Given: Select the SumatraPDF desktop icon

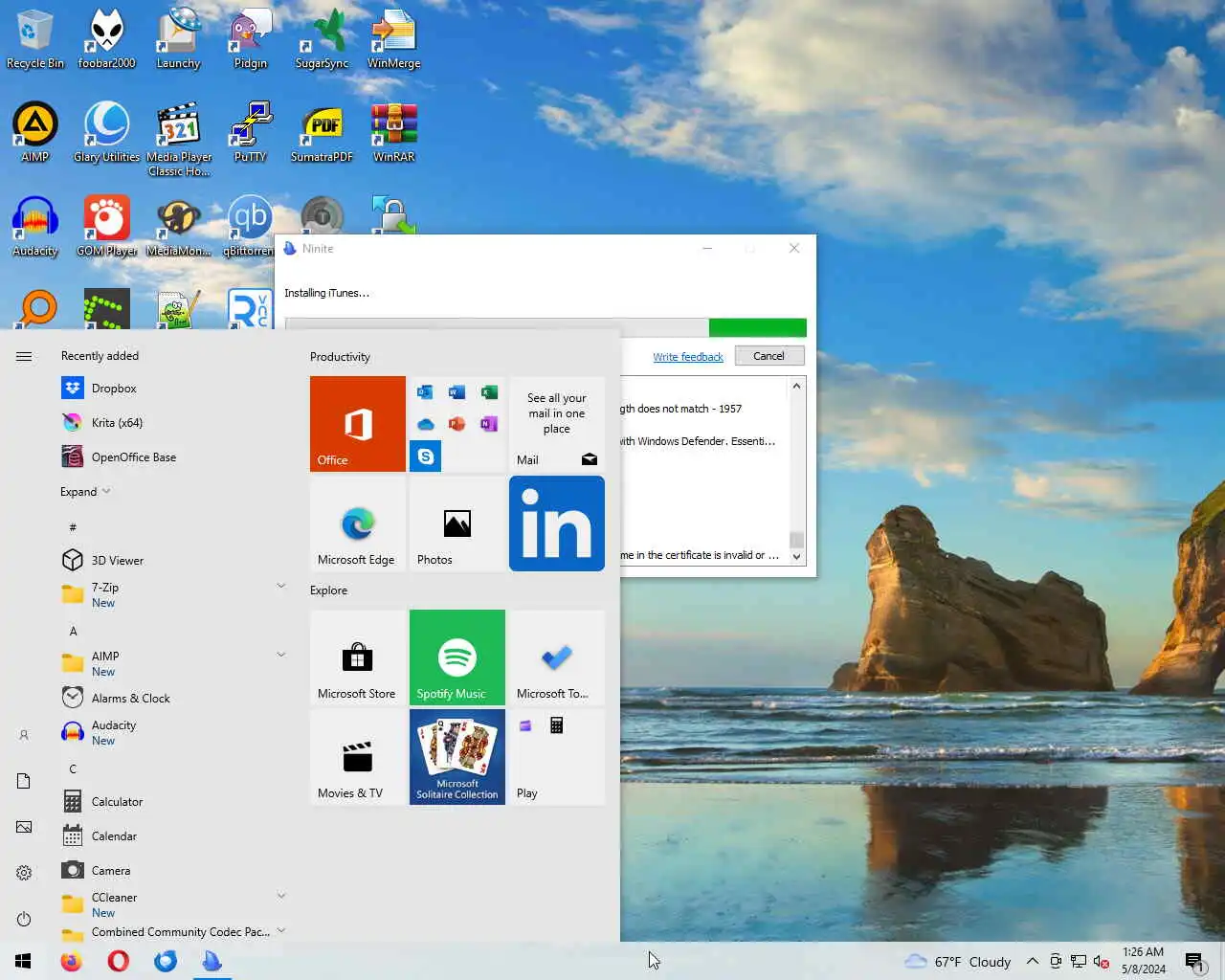Looking at the screenshot, I should tap(322, 133).
